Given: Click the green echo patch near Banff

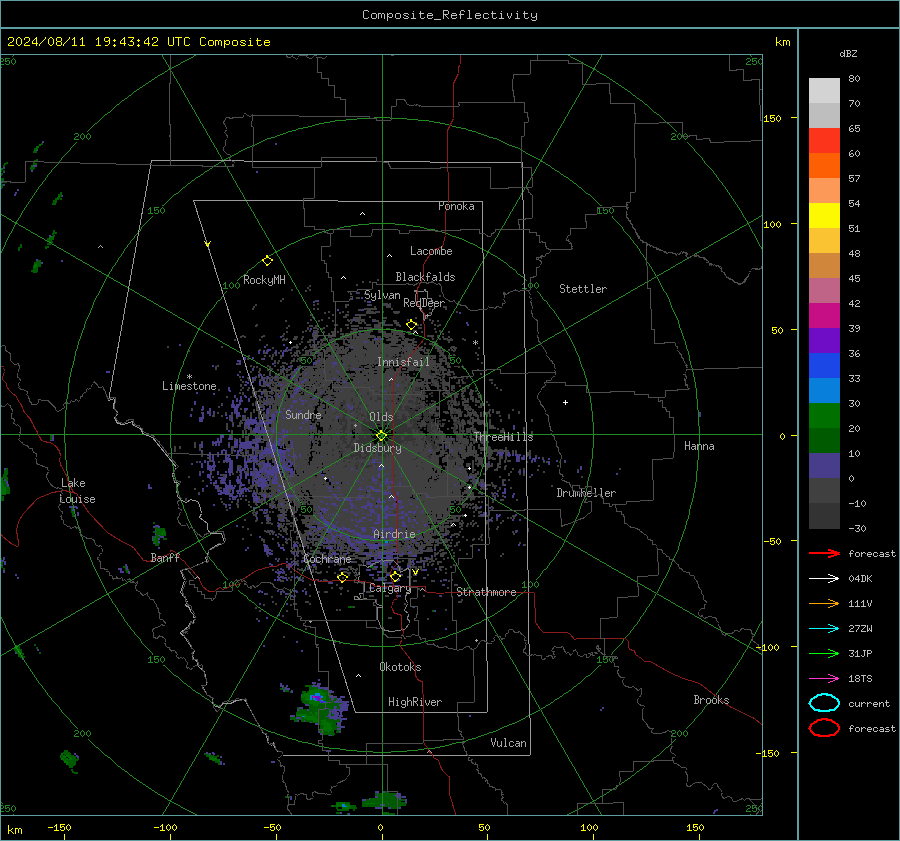Looking at the screenshot, I should [x=159, y=534].
